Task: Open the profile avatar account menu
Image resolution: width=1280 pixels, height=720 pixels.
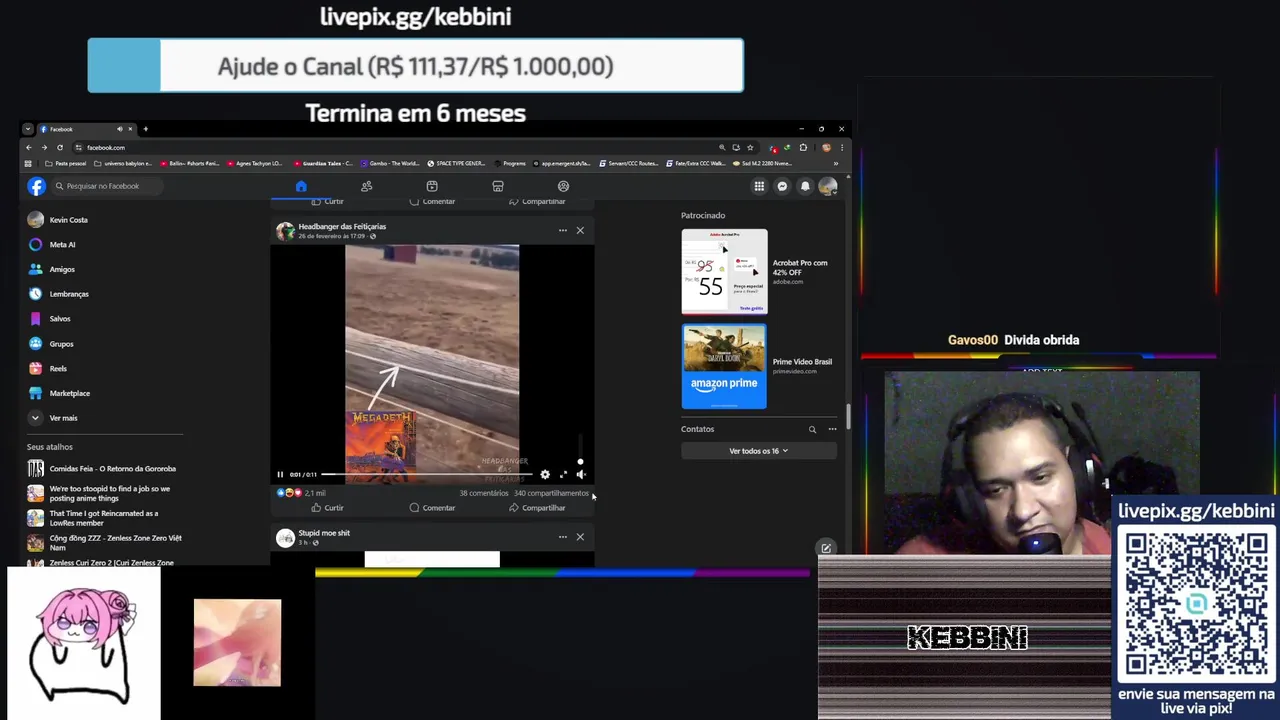Action: click(x=828, y=186)
